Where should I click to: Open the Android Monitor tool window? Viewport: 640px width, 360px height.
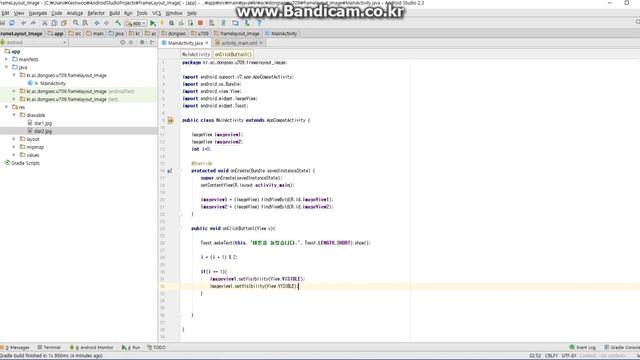(91, 347)
